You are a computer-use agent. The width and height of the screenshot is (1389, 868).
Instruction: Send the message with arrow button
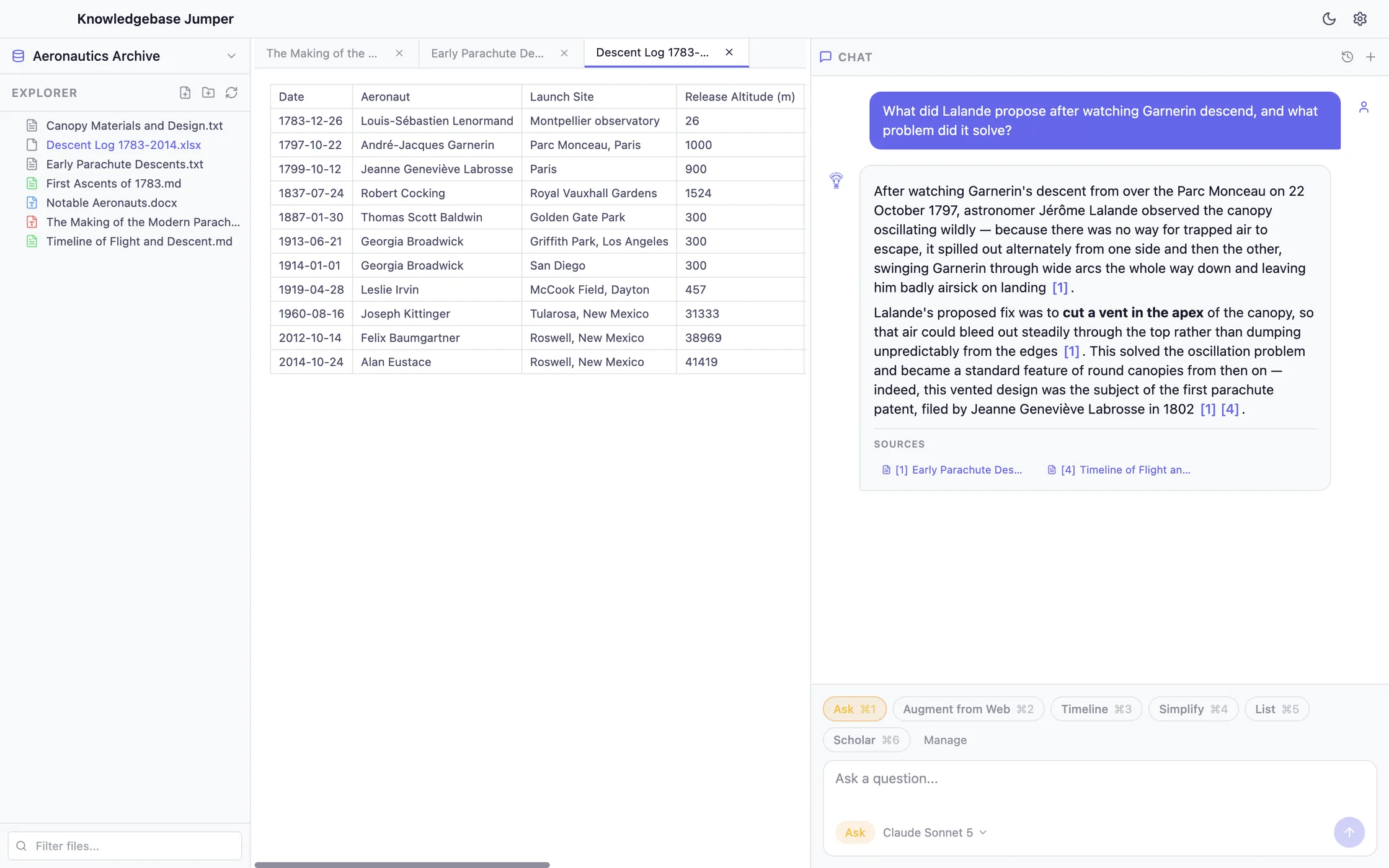click(x=1349, y=833)
